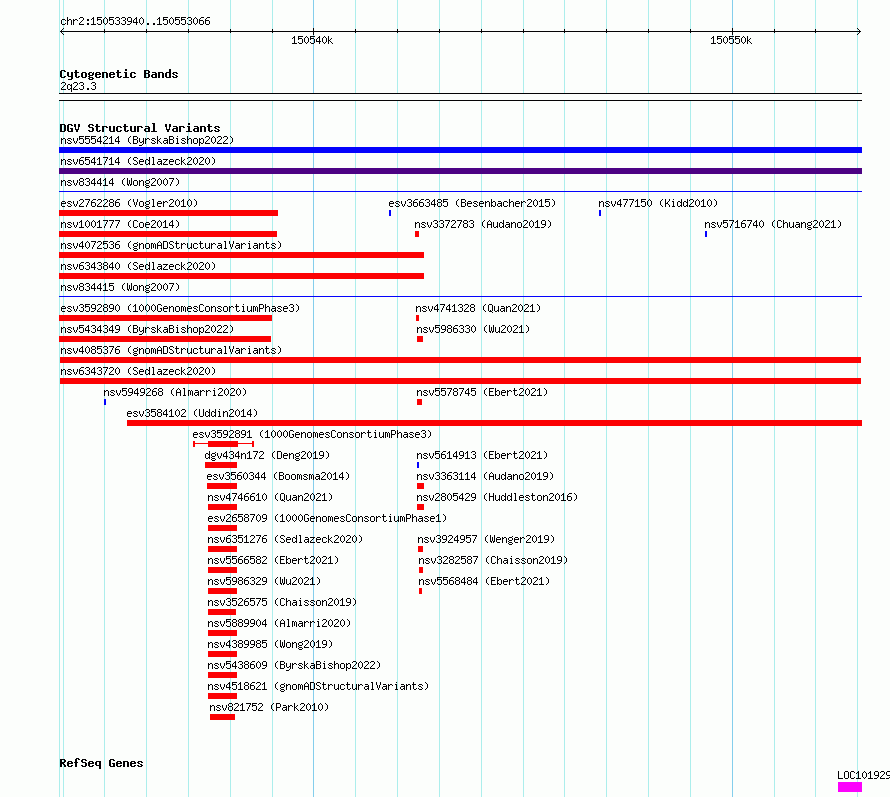The image size is (890, 797).
Task: Click dgv434n172 (Deng2019) label
Action: coord(267,455)
